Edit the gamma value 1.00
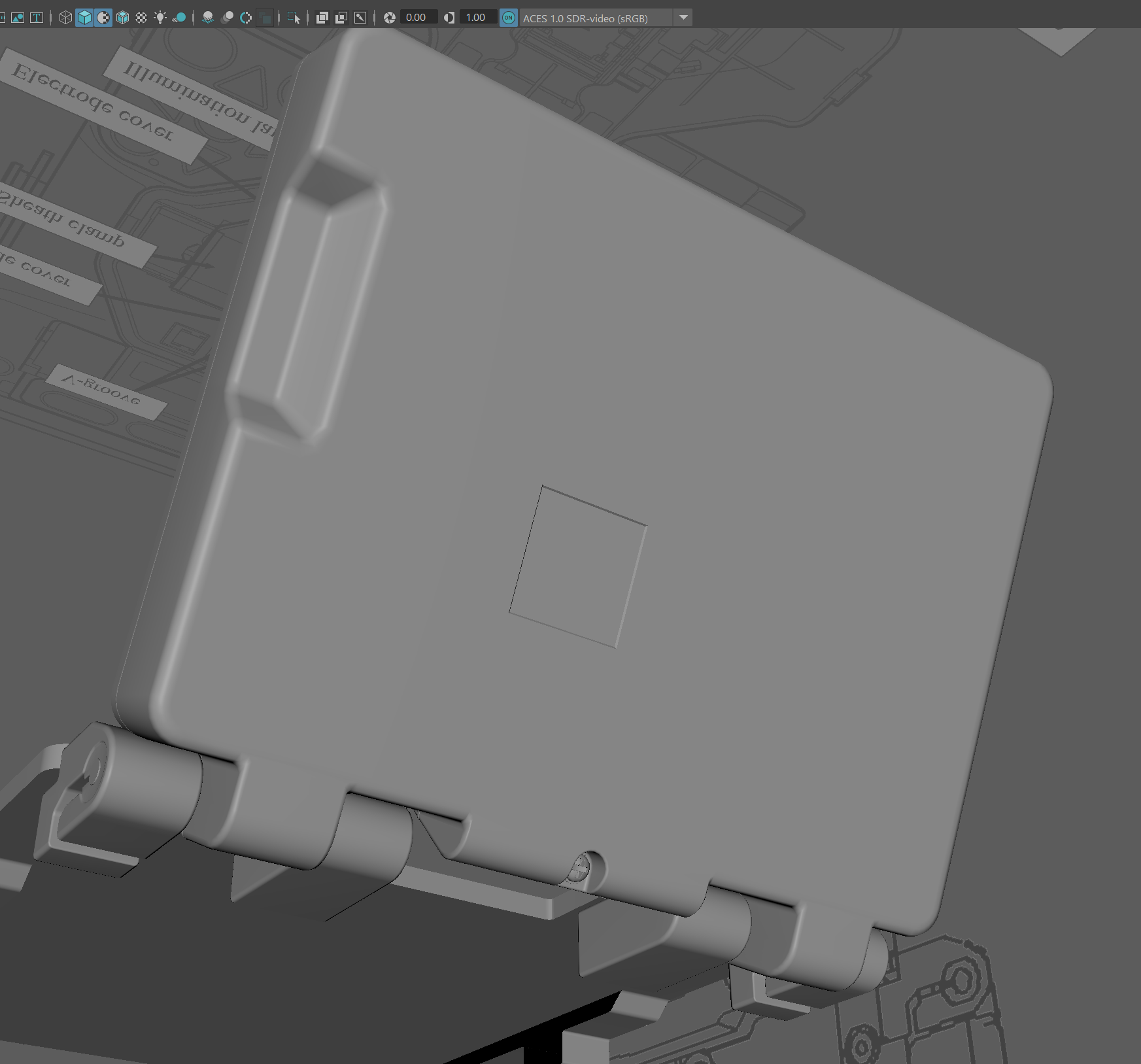Screen dimensions: 1141x1064 (478, 18)
